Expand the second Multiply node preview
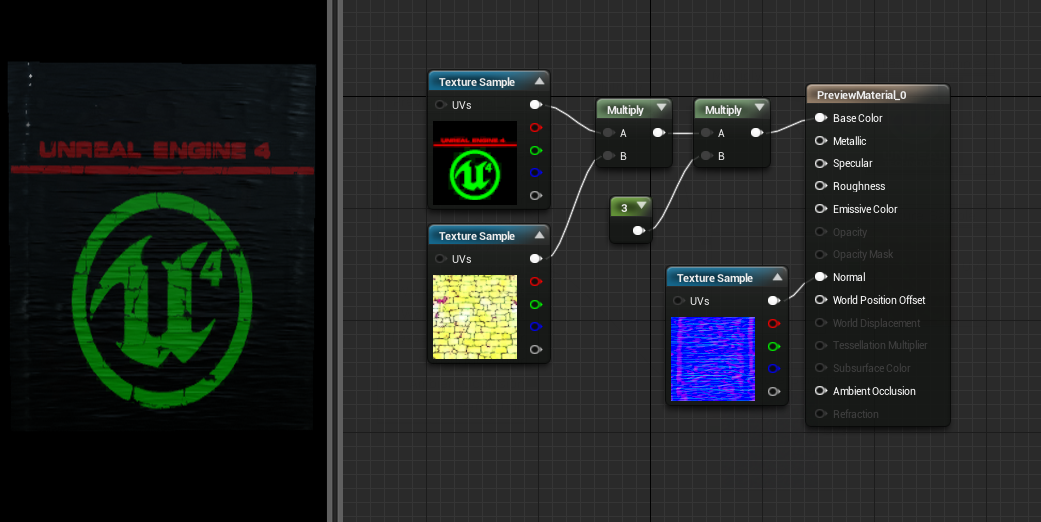 [x=760, y=108]
